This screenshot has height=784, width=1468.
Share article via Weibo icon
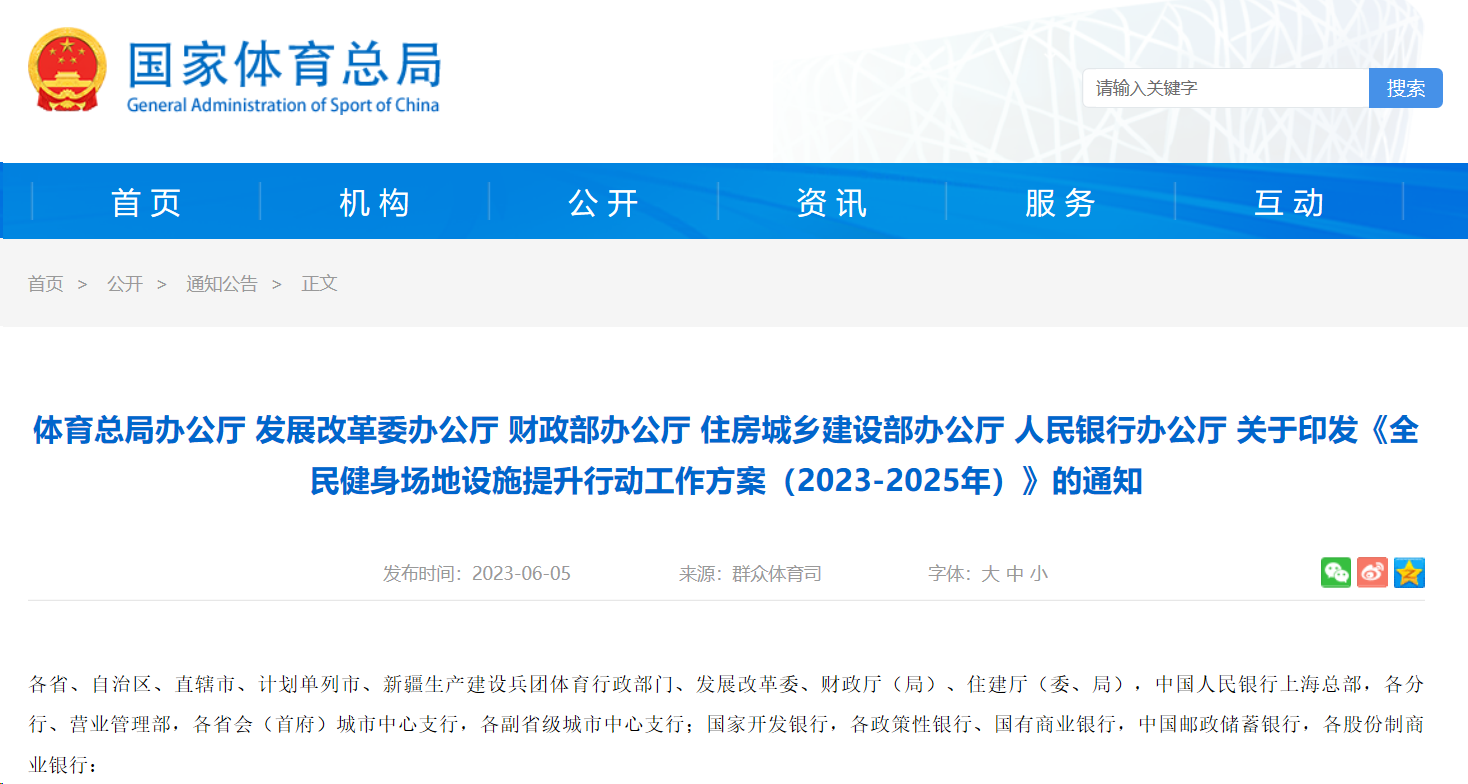pyautogui.click(x=1372, y=573)
